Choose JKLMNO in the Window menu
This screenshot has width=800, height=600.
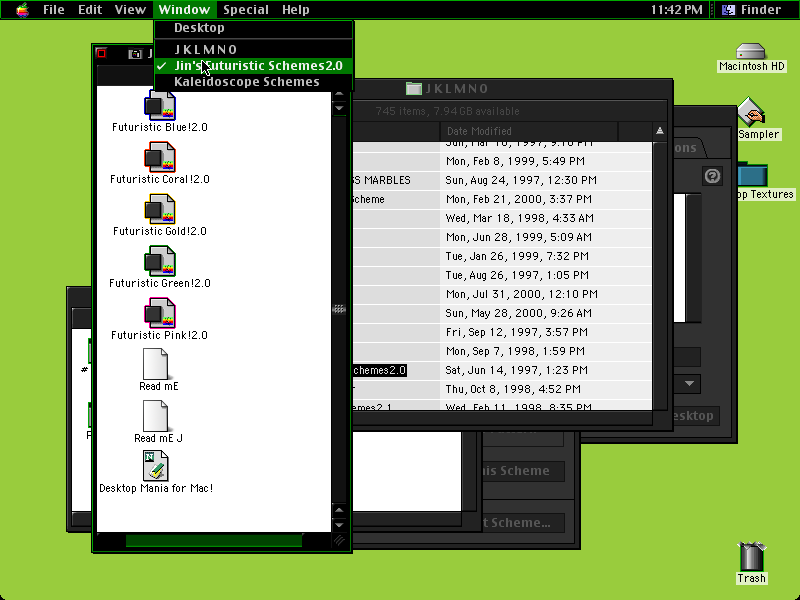tap(254, 49)
